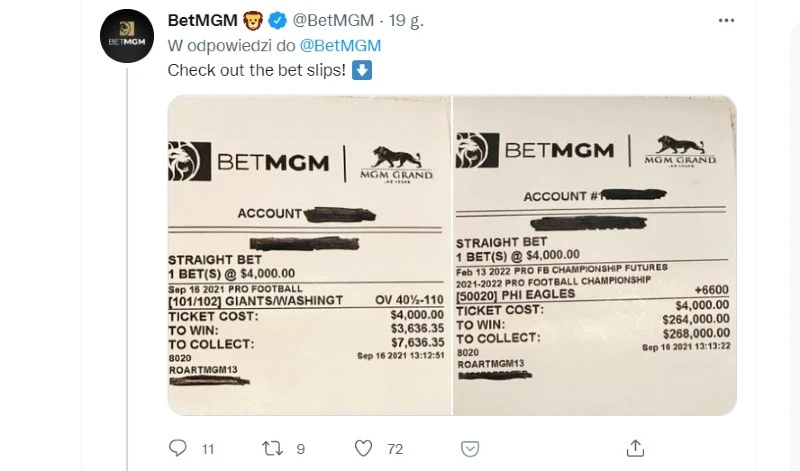Retweet this BetMGM post
800x471 pixels.
pyautogui.click(x=271, y=447)
